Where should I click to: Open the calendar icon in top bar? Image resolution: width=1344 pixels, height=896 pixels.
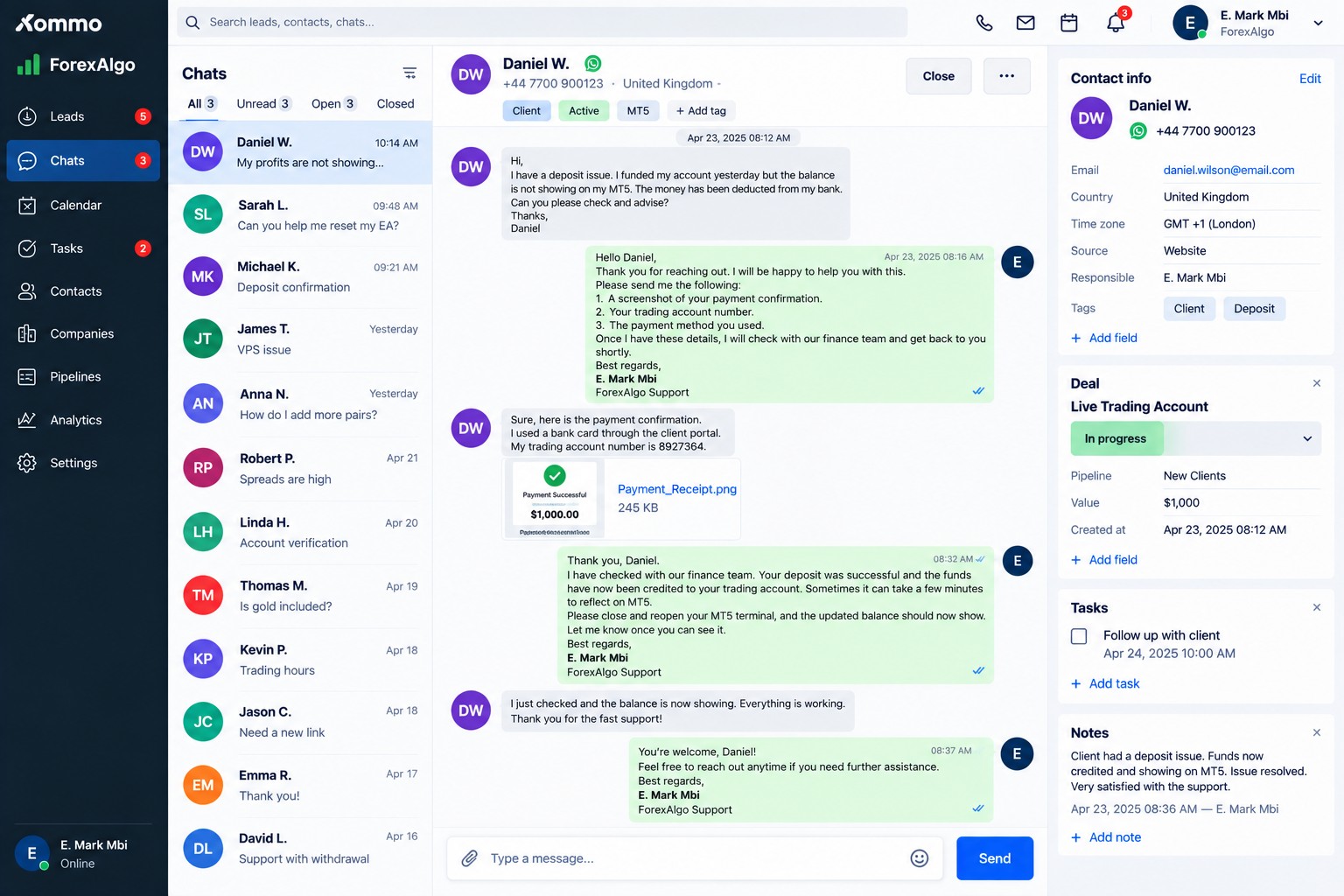(x=1069, y=23)
